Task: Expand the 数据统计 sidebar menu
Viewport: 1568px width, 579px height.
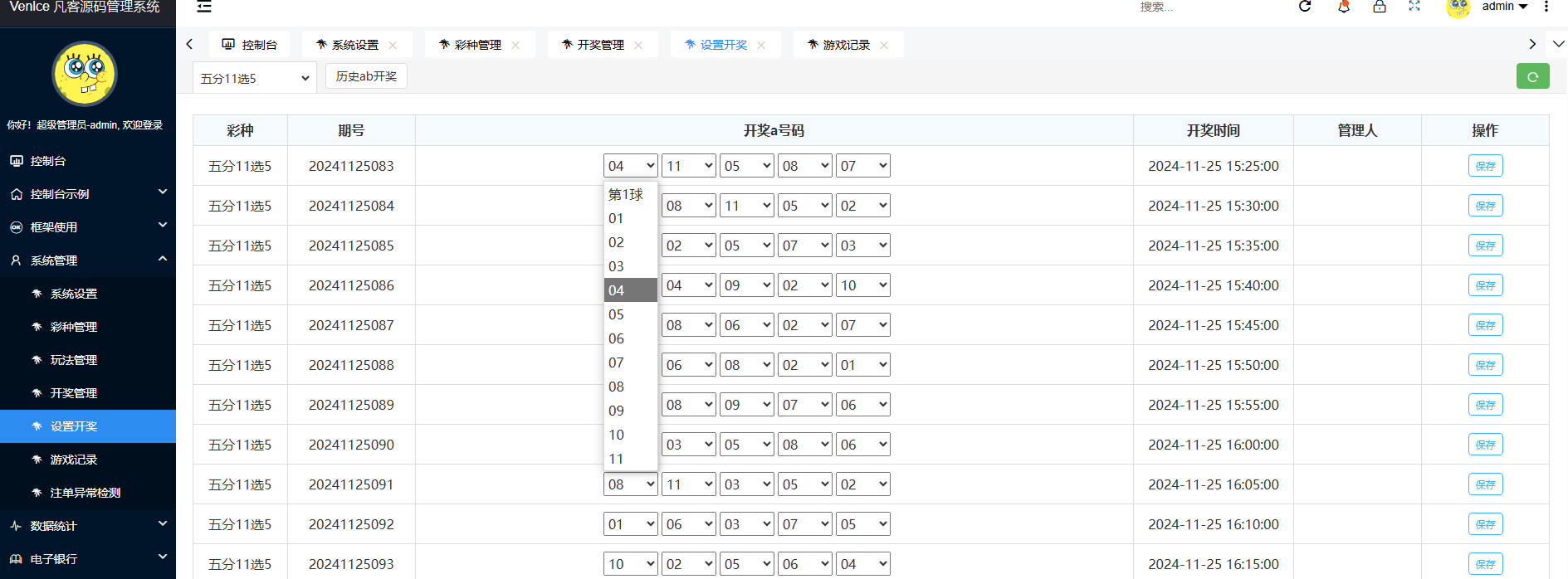Action: [x=87, y=525]
